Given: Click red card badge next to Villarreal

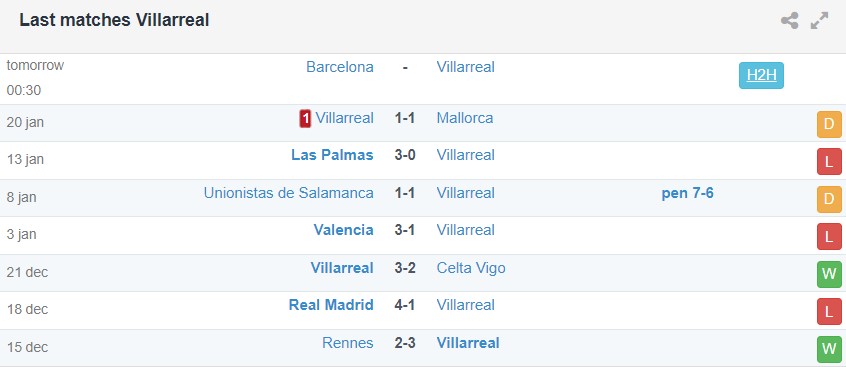Looking at the screenshot, I should pyautogui.click(x=305, y=118).
